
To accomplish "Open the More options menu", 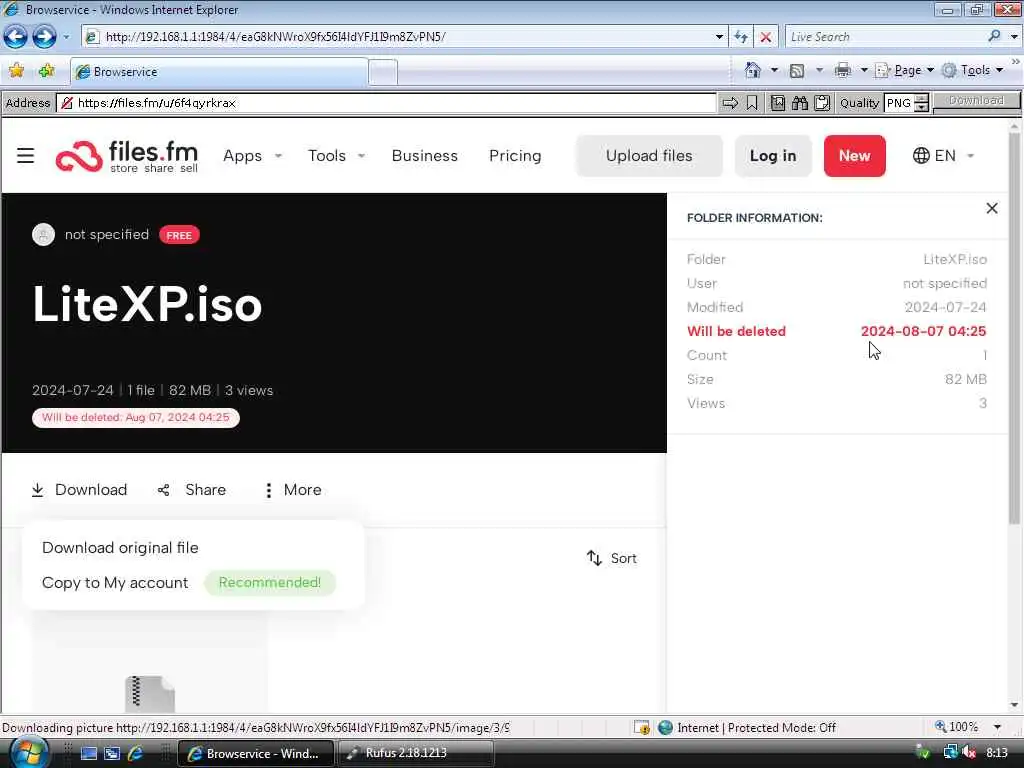I will (x=293, y=490).
